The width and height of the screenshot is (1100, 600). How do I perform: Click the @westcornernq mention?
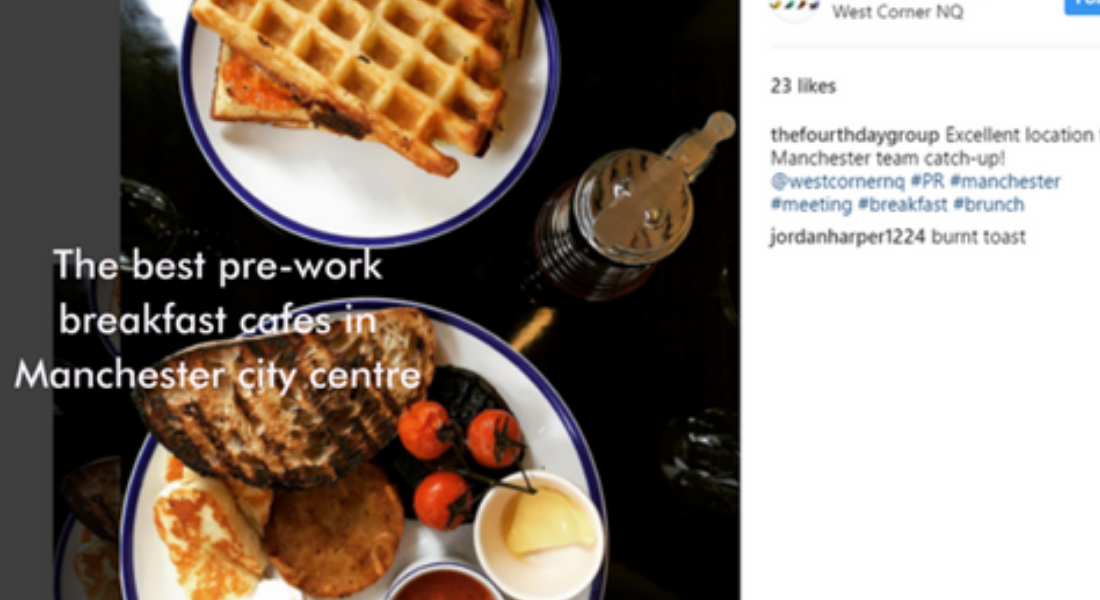coord(838,182)
